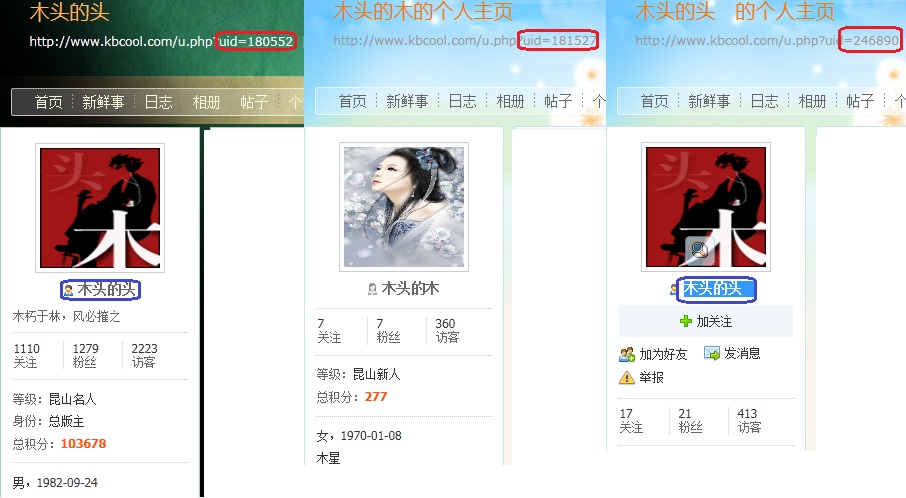The height and width of the screenshot is (498, 906).
Task: Go to 首页 in left profile nav
Action: pyautogui.click(x=49, y=102)
